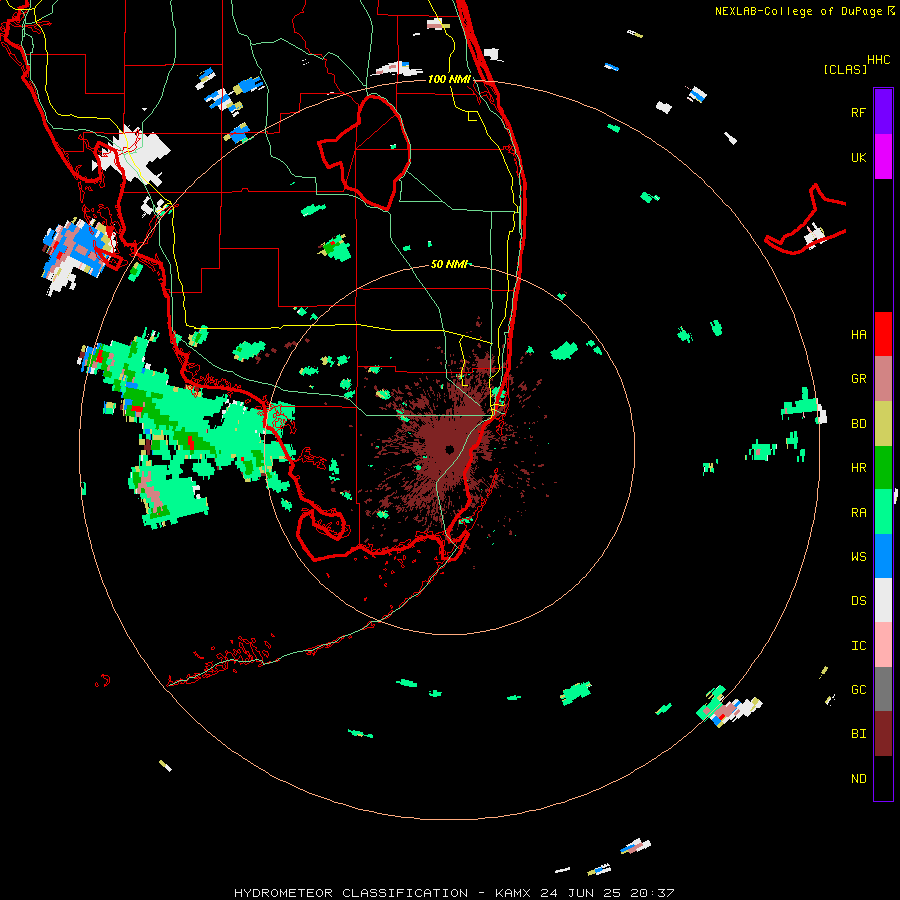This screenshot has height=900, width=900.
Task: Pick the light green RA rain swatch
Action: [883, 512]
